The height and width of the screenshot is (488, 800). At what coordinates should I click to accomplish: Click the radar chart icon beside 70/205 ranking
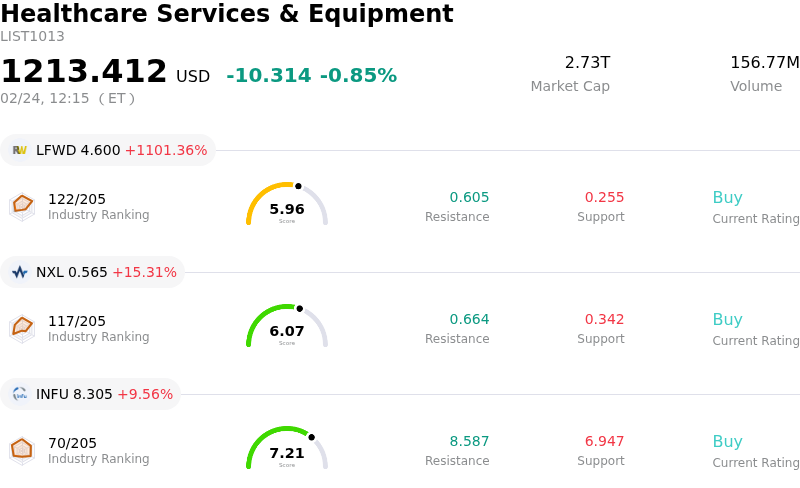tap(22, 449)
